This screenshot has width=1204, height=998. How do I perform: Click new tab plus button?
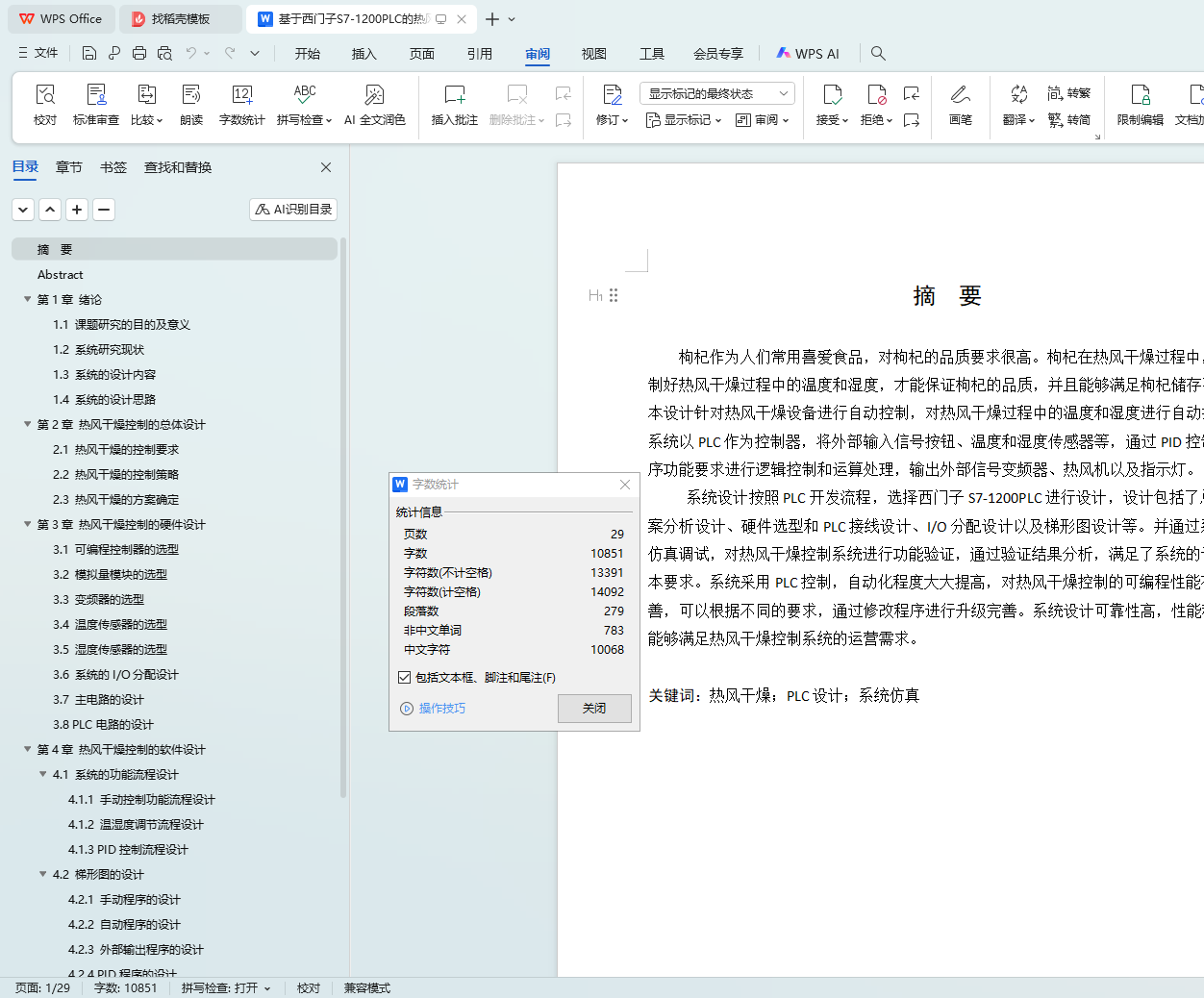[492, 19]
